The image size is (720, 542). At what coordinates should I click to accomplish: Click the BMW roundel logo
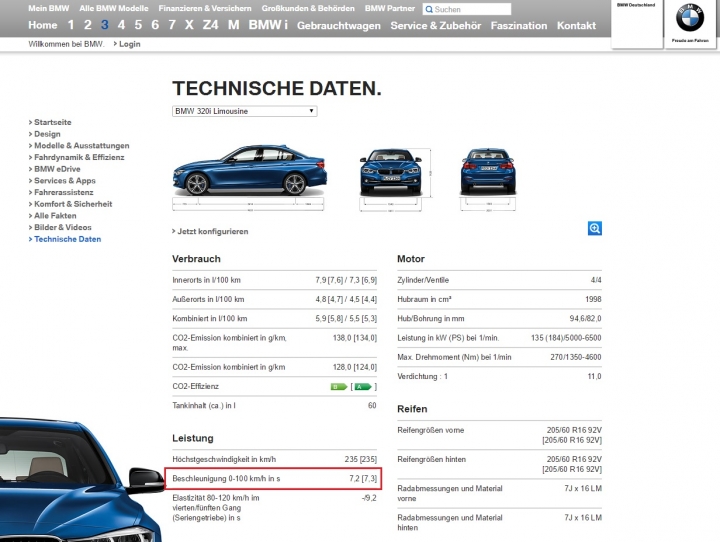(690, 18)
